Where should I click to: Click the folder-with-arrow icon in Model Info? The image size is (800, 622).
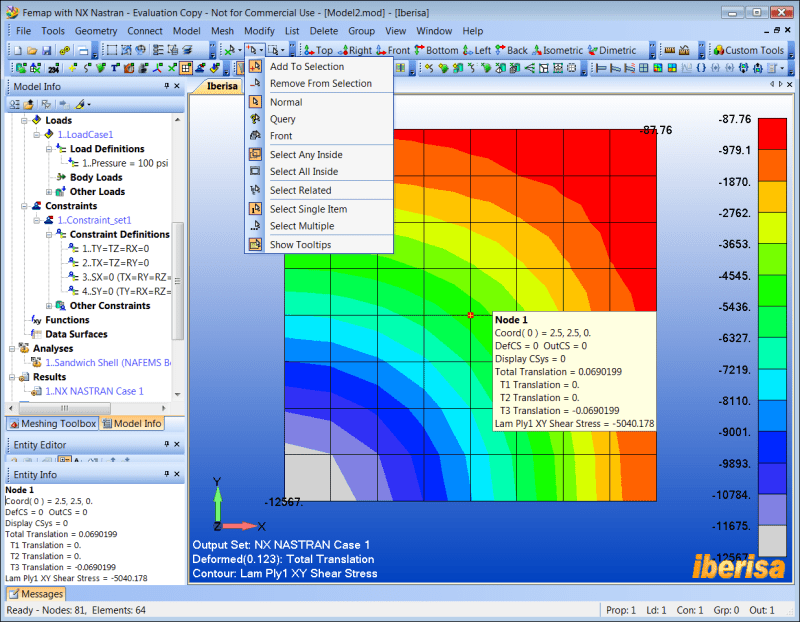pos(29,105)
